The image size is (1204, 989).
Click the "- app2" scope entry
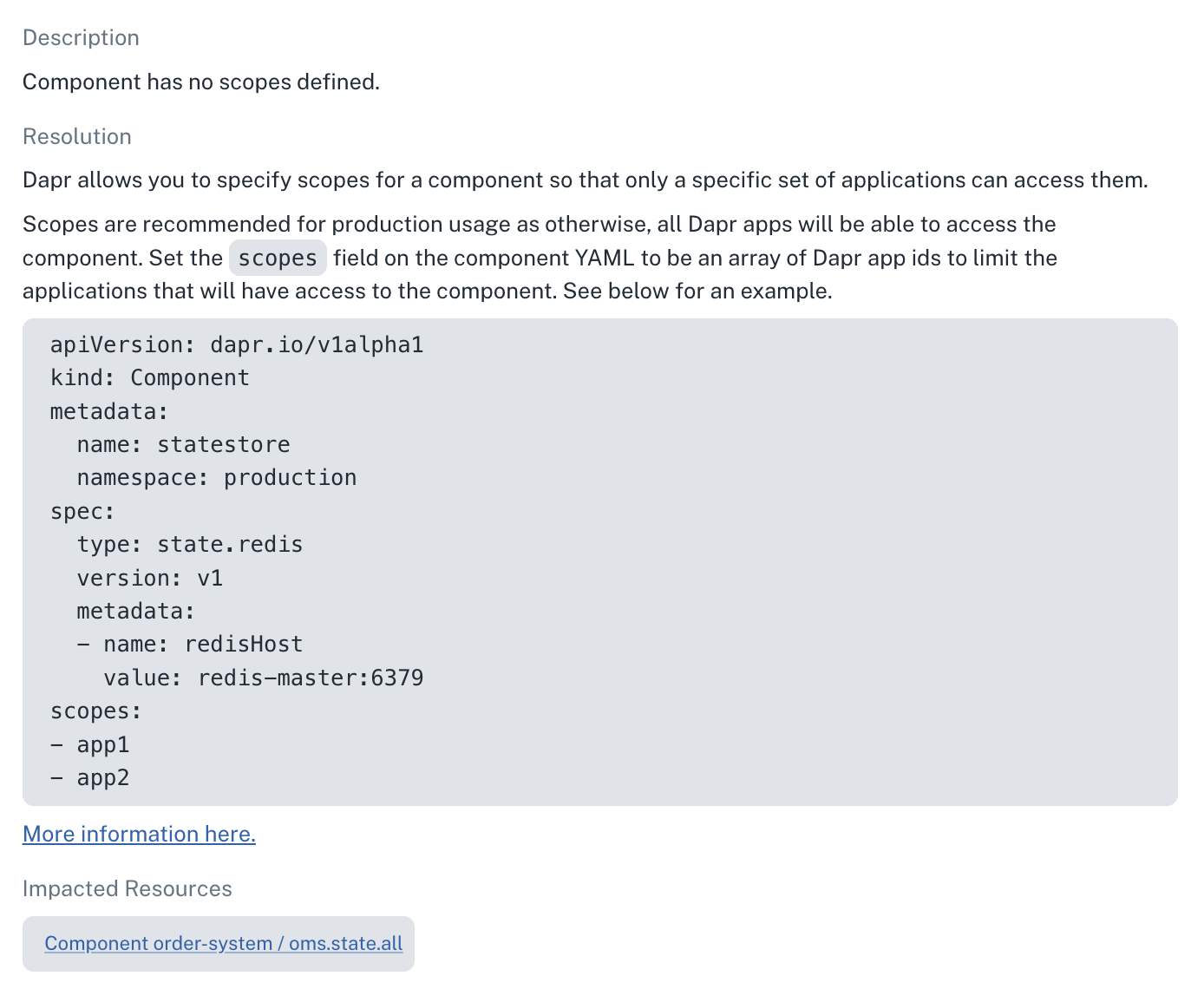point(90,778)
